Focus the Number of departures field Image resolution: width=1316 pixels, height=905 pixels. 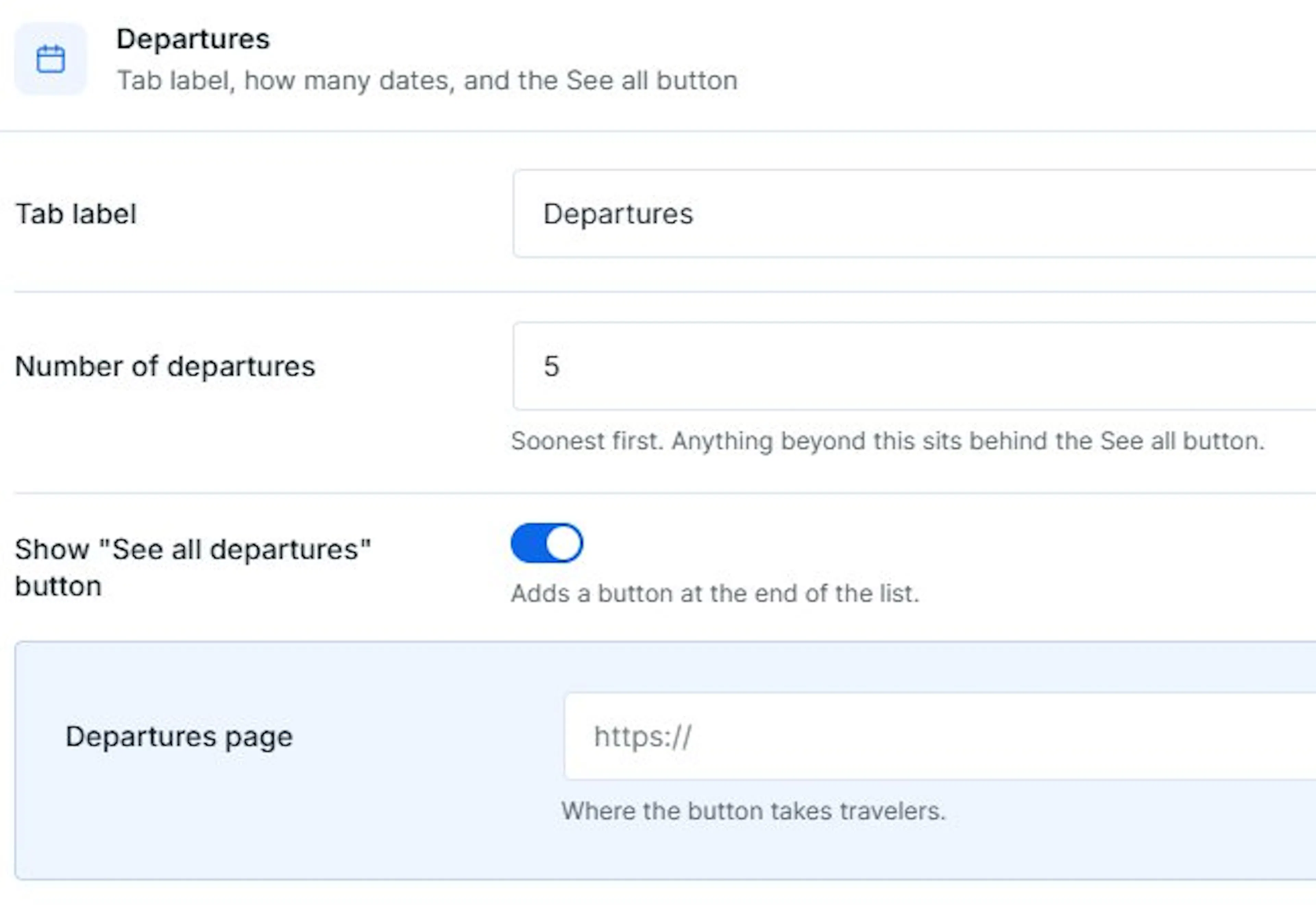(x=914, y=366)
